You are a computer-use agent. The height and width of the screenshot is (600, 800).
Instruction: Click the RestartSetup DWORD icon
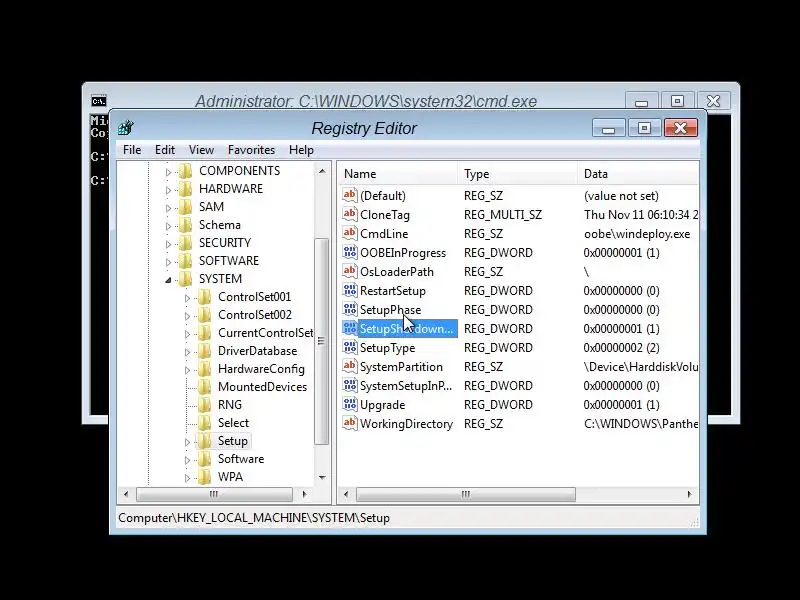349,290
